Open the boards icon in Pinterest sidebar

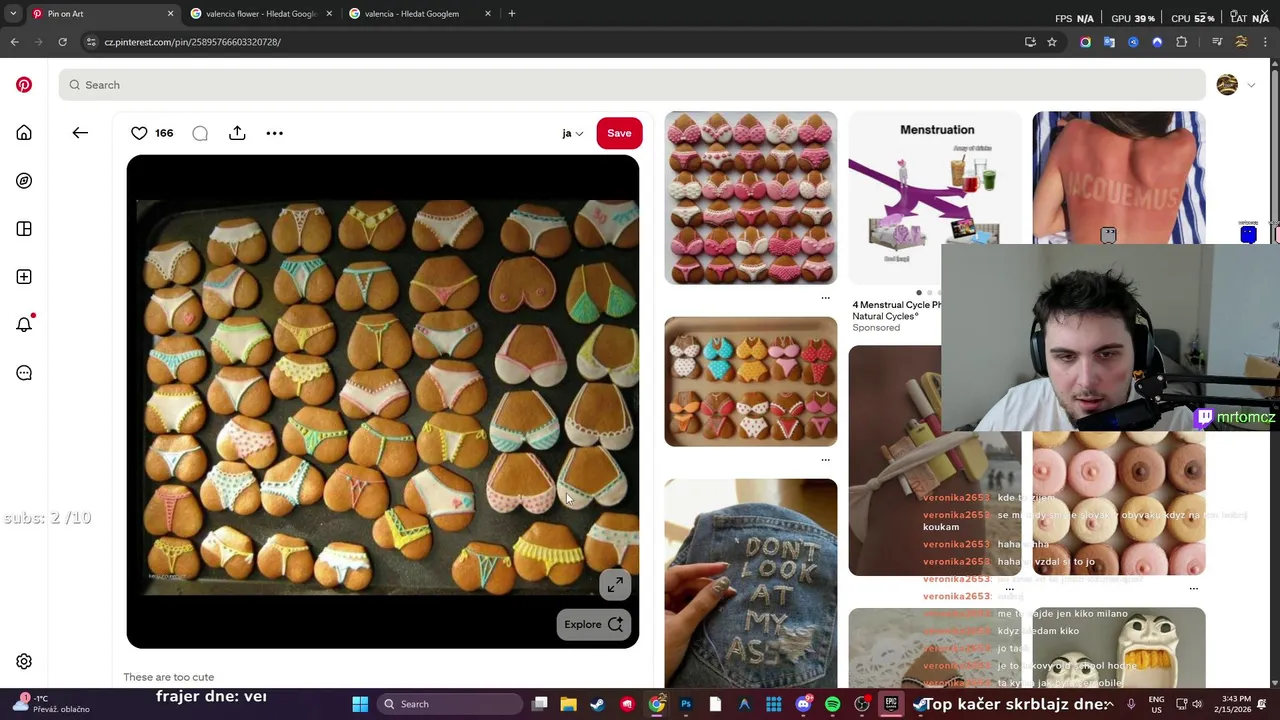coord(24,229)
